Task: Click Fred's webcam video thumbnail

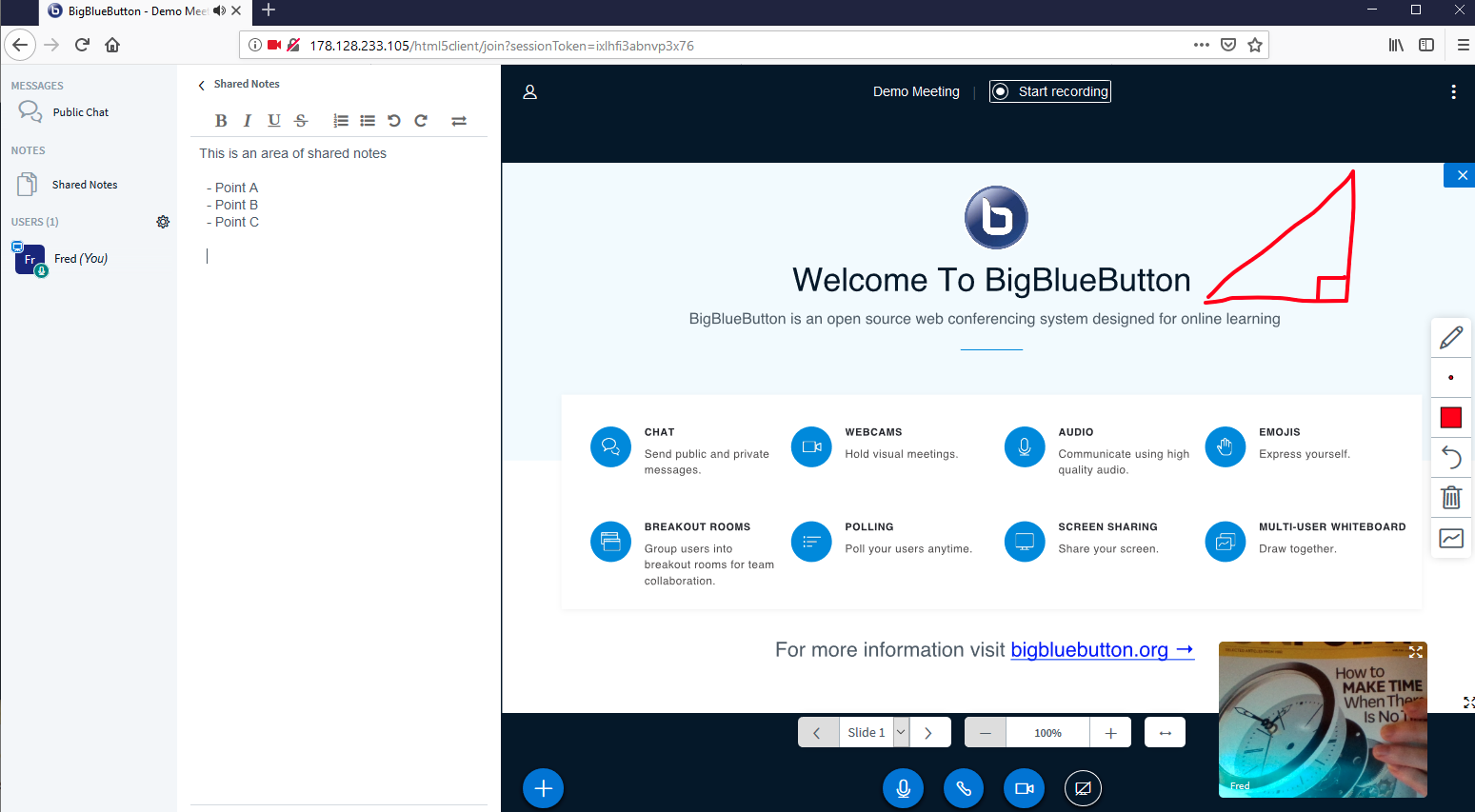Action: click(1323, 720)
